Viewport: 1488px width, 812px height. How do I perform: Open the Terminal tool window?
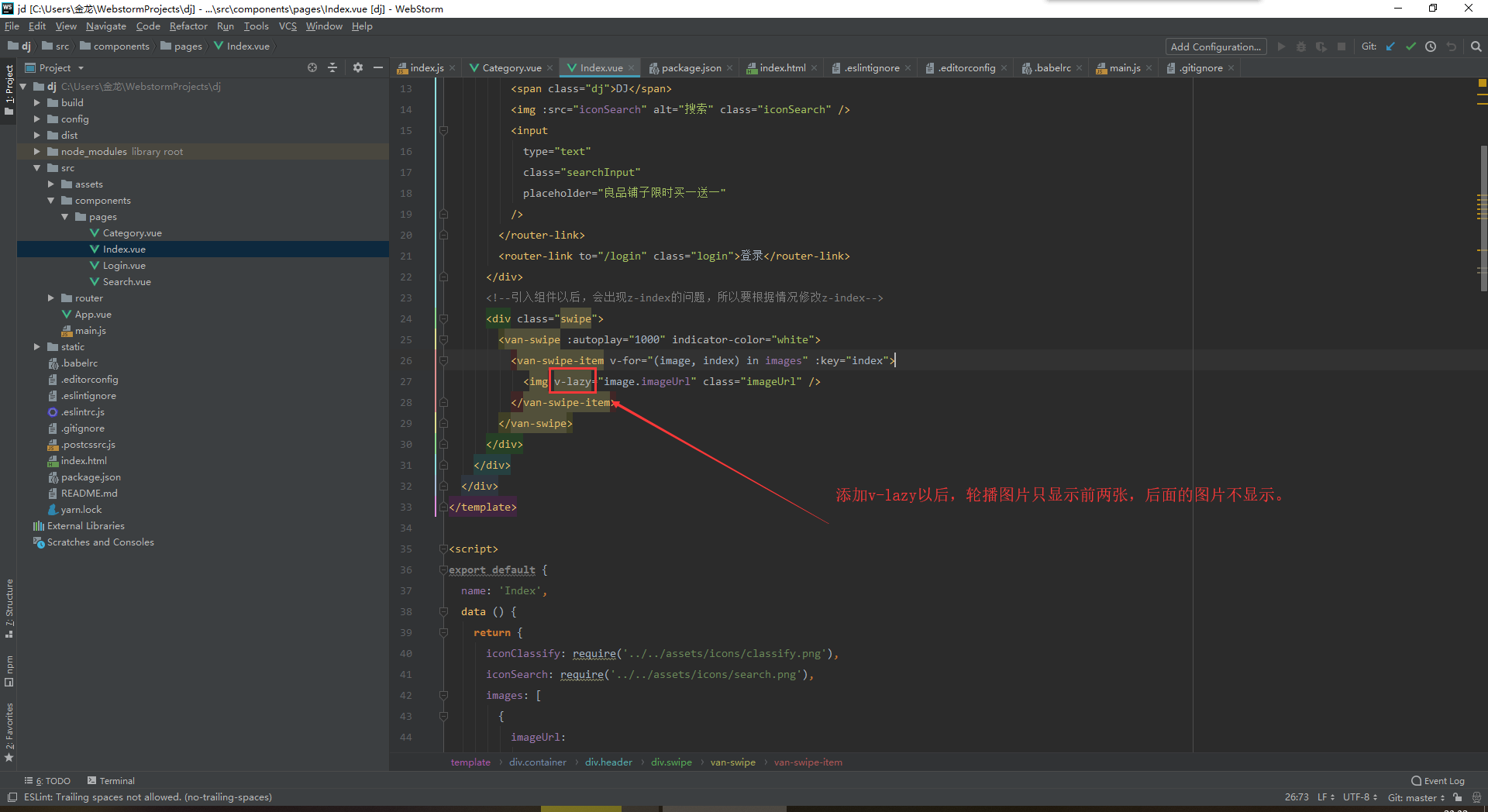pyautogui.click(x=111, y=781)
